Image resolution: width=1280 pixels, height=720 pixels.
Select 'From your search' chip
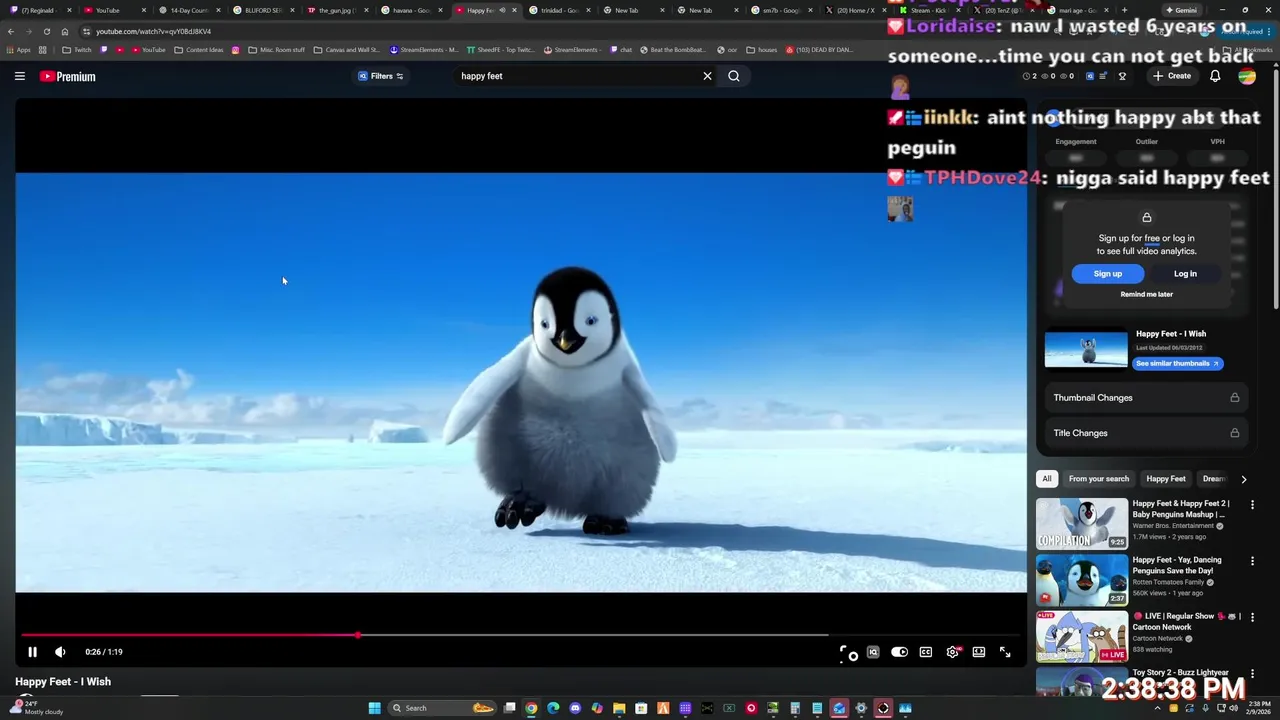point(1098,479)
